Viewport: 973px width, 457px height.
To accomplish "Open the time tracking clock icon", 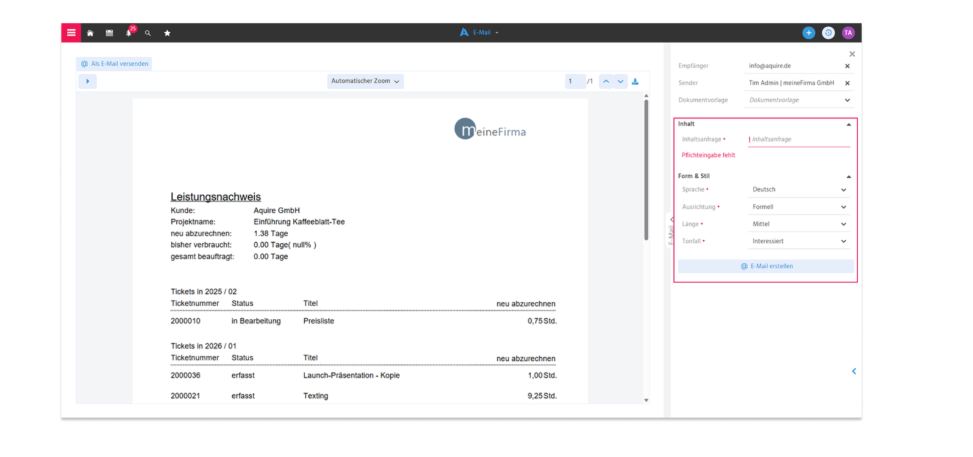I will (x=828, y=33).
